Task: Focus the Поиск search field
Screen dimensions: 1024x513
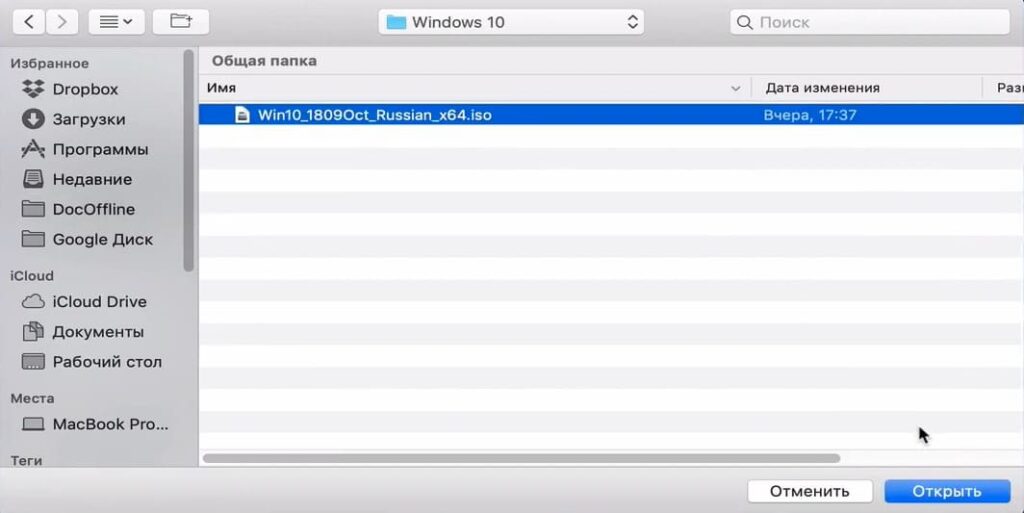Action: click(x=869, y=22)
